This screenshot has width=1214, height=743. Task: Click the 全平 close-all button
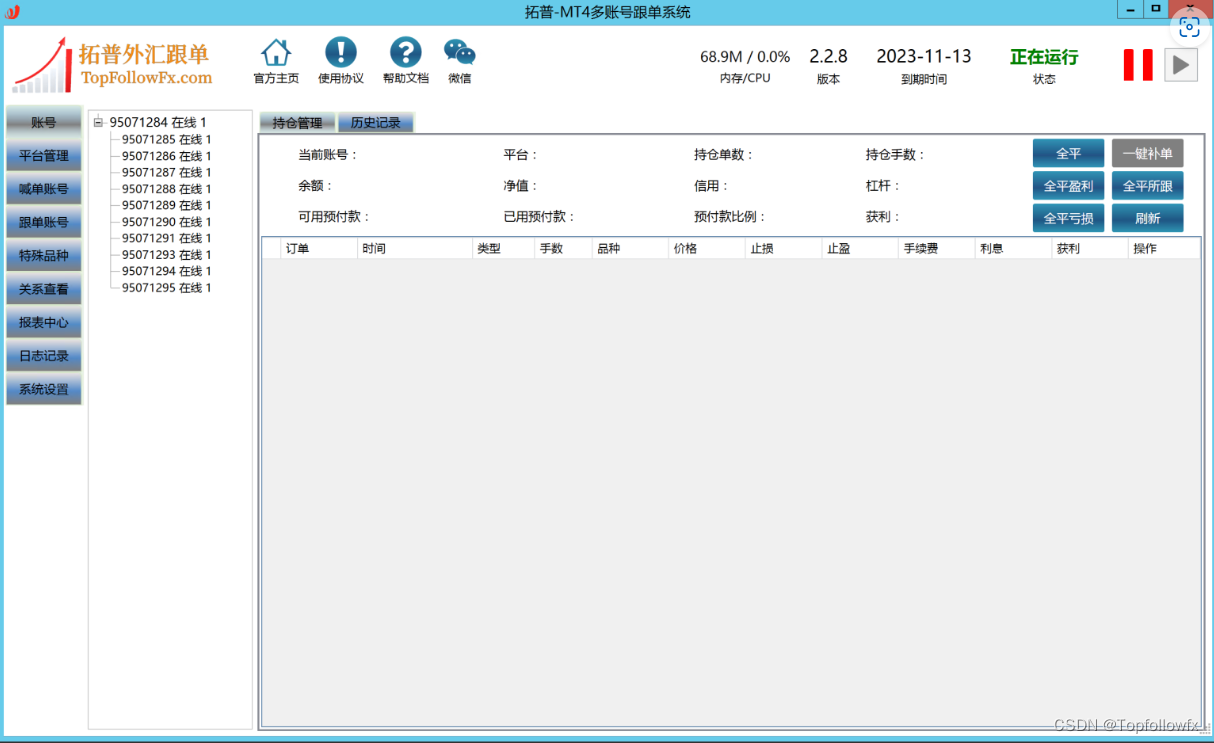[x=1069, y=153]
